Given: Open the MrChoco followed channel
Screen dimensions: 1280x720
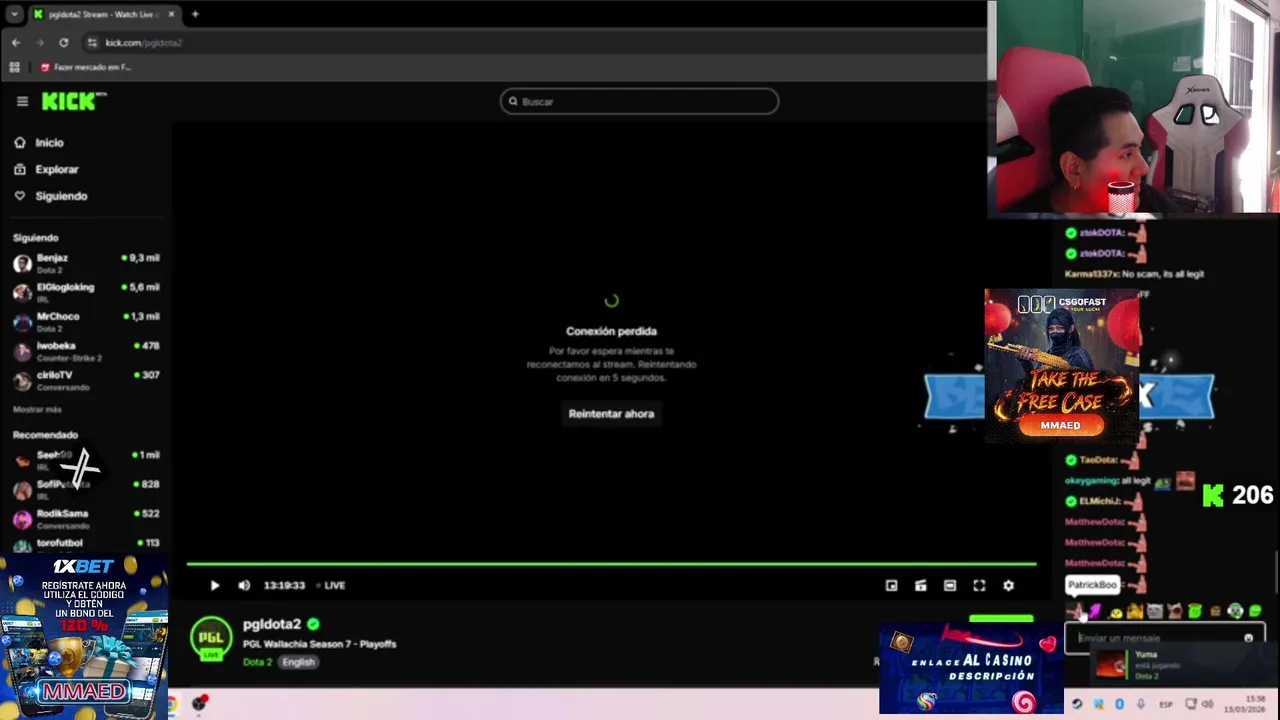Looking at the screenshot, I should click(86, 321).
